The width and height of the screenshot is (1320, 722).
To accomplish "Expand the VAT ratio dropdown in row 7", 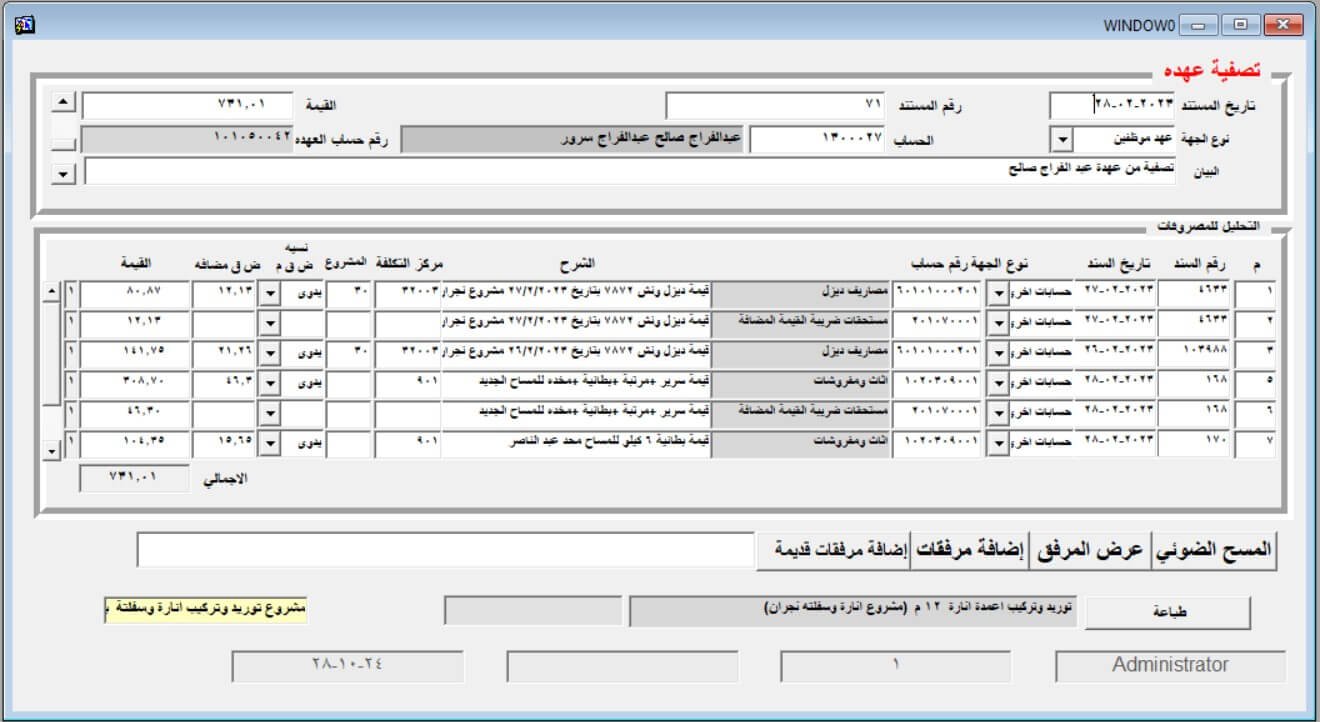I will pos(269,443).
